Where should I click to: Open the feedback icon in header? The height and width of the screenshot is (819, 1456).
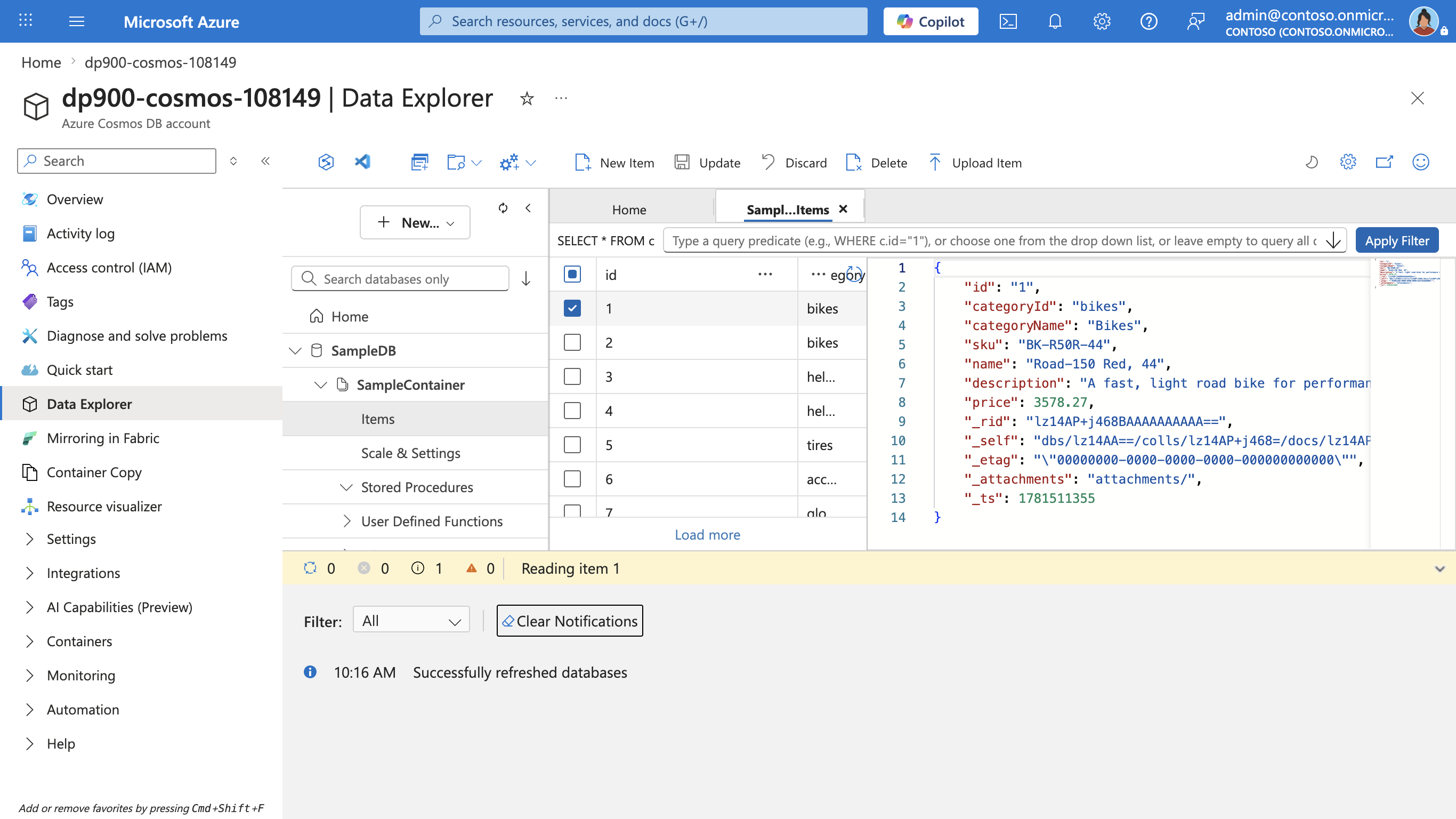(1195, 21)
